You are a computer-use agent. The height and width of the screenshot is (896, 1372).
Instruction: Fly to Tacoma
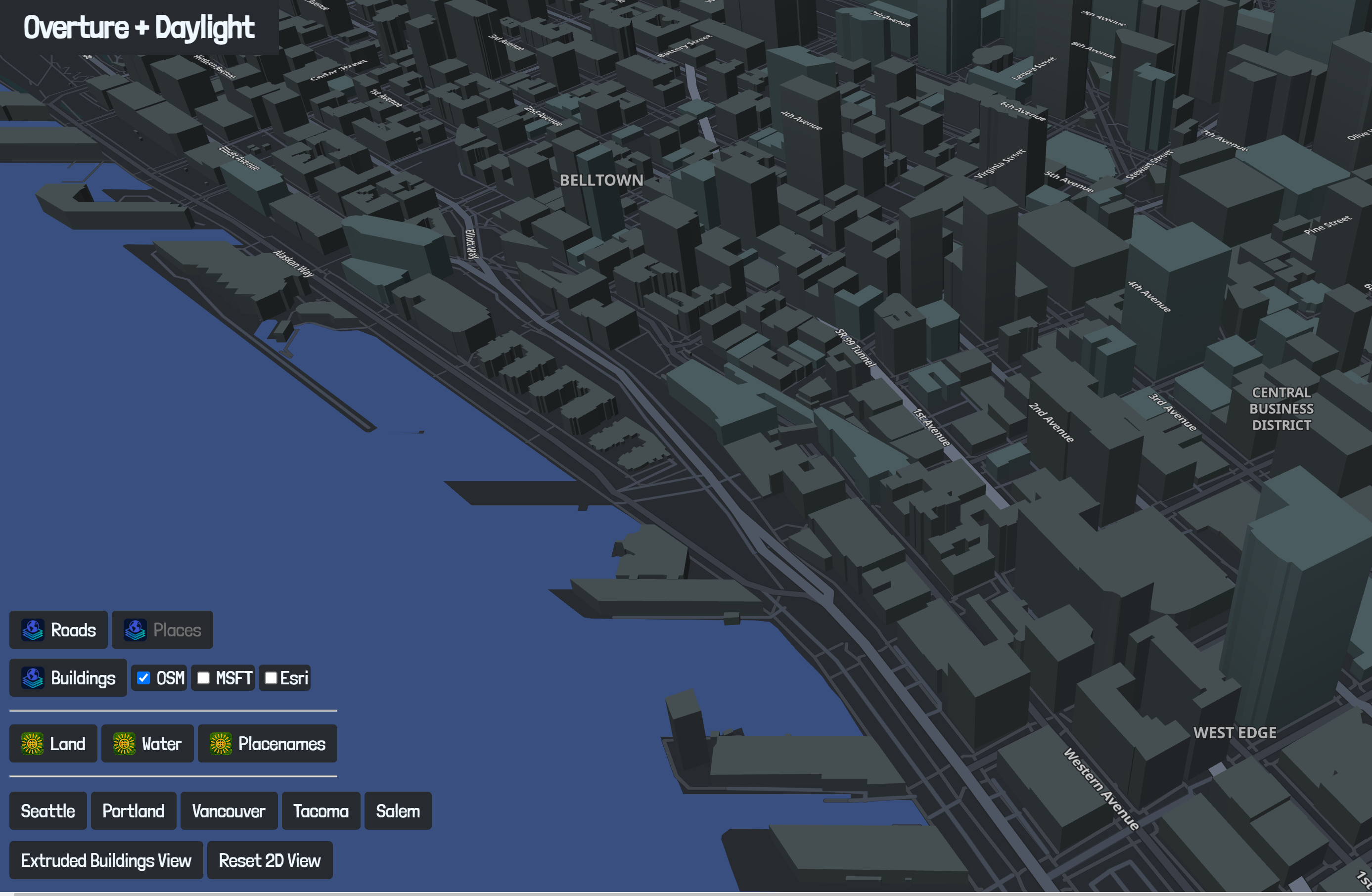point(320,811)
